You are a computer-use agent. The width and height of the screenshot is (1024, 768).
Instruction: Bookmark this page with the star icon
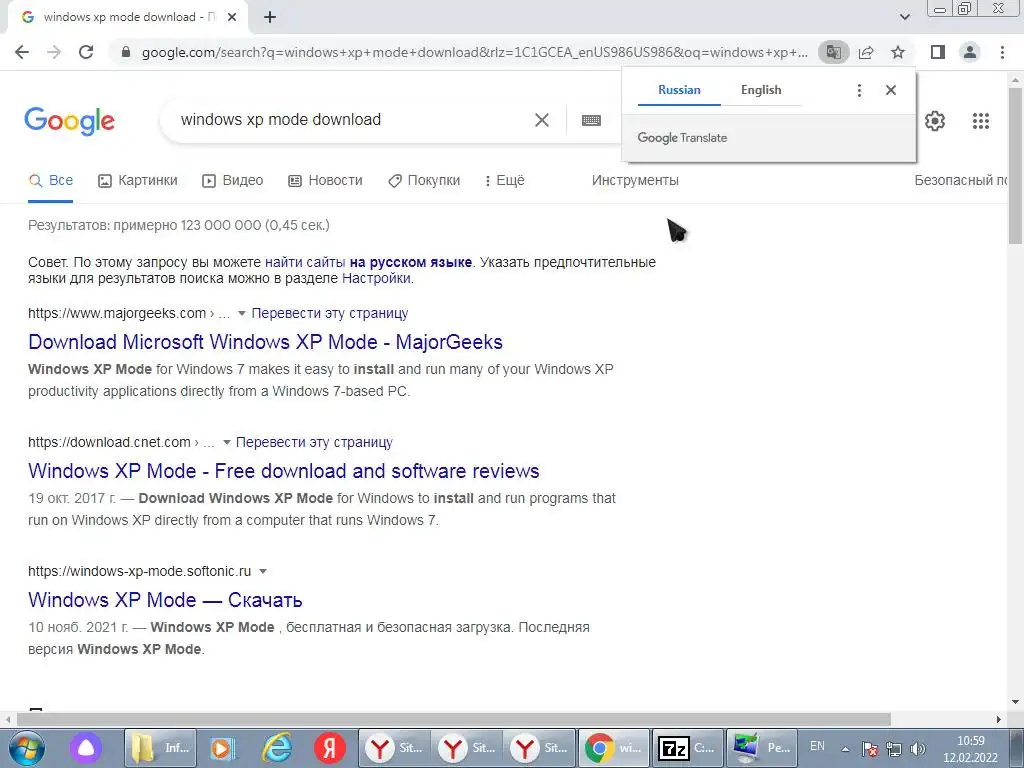tap(898, 52)
